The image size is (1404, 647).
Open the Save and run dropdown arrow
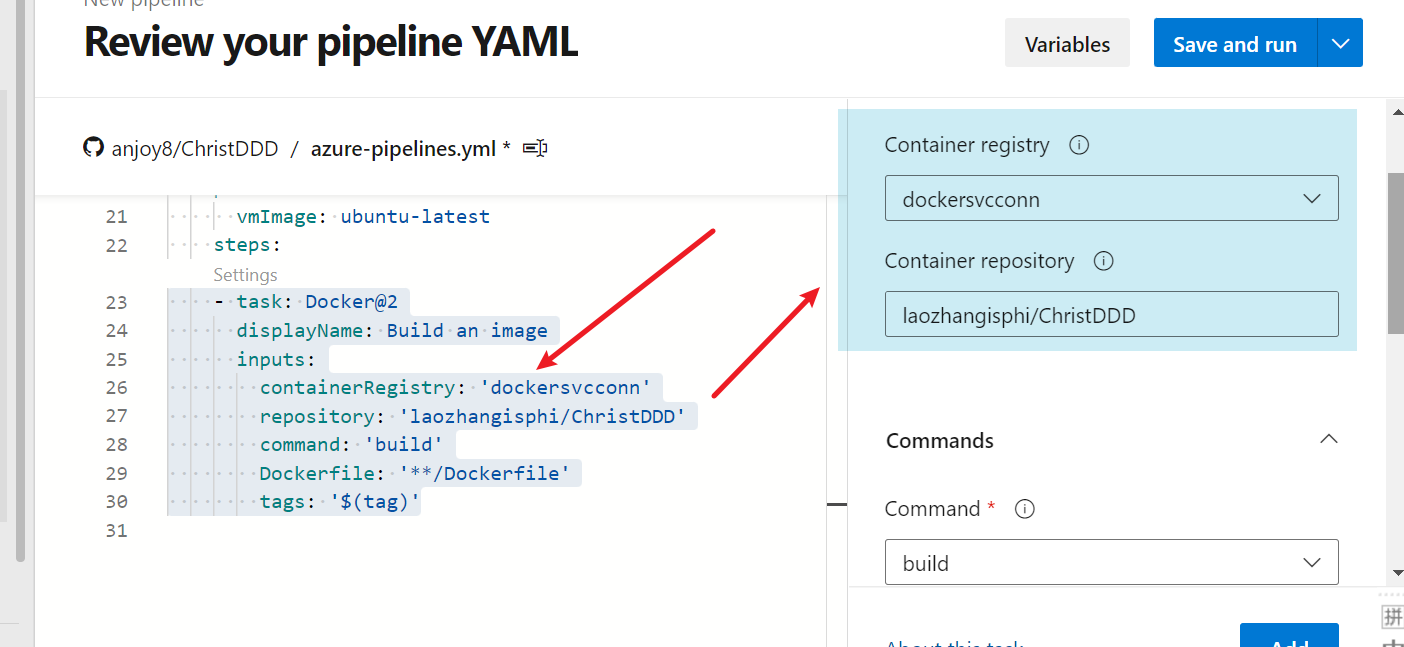coord(1341,44)
